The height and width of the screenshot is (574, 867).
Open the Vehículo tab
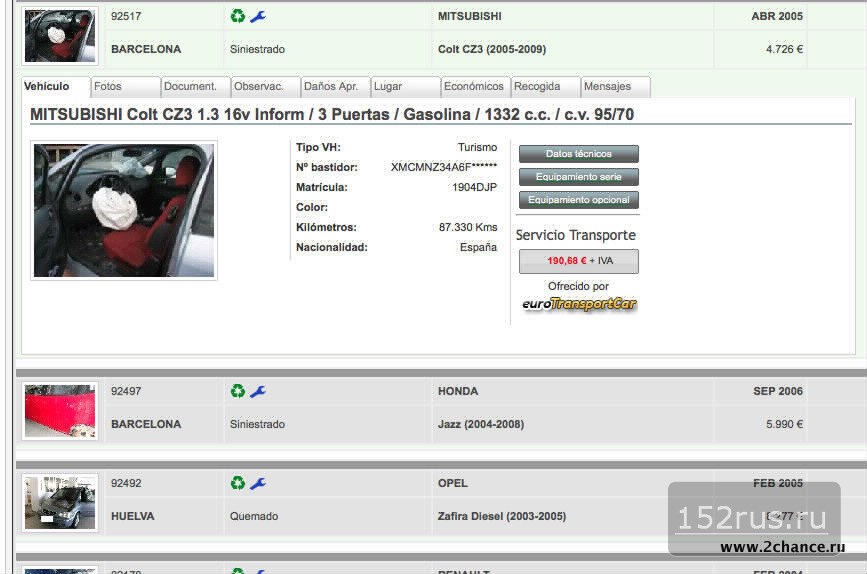coord(55,87)
